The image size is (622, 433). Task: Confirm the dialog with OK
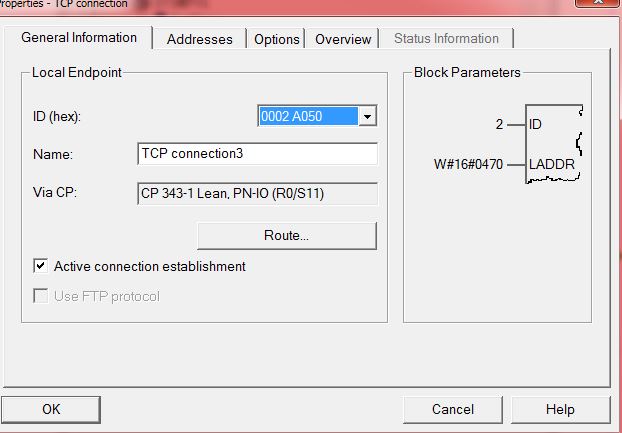(x=51, y=409)
